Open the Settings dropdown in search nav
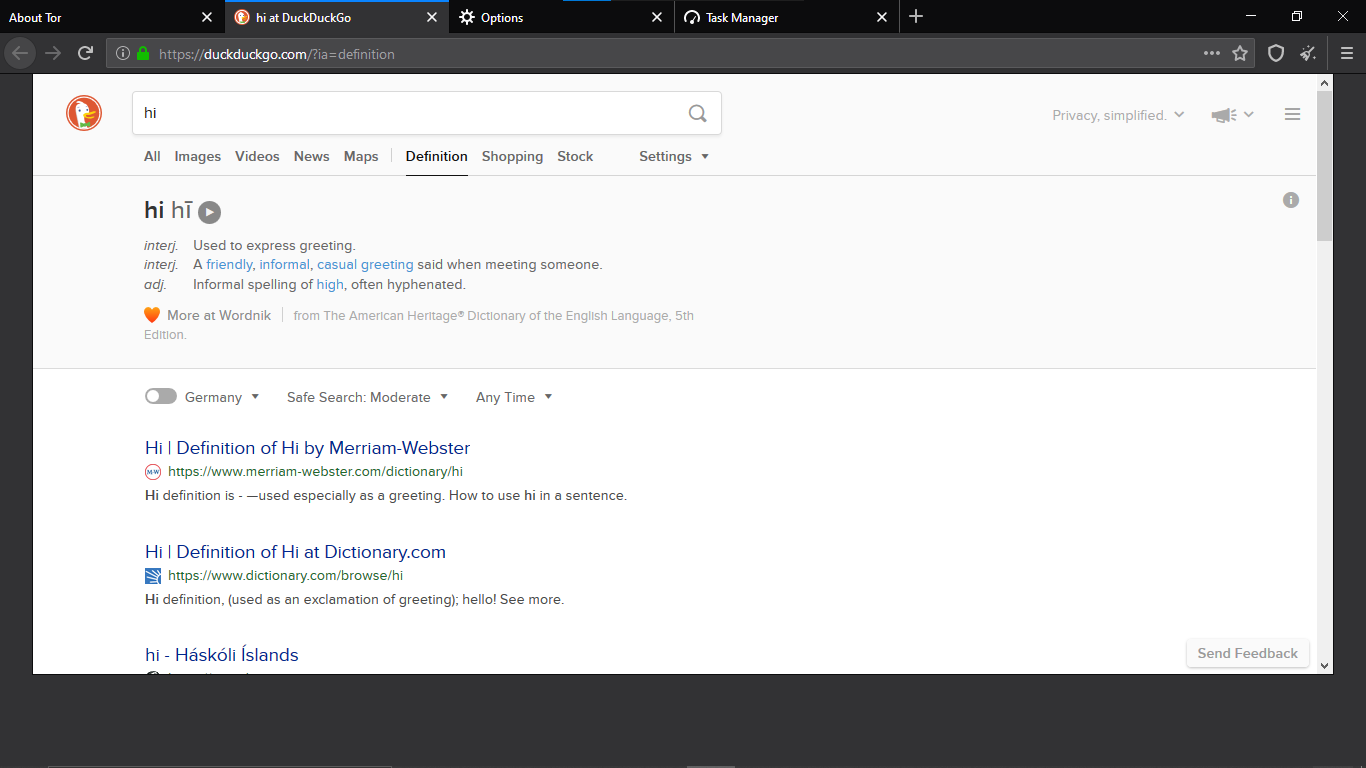The height and width of the screenshot is (768, 1366). [x=673, y=157]
